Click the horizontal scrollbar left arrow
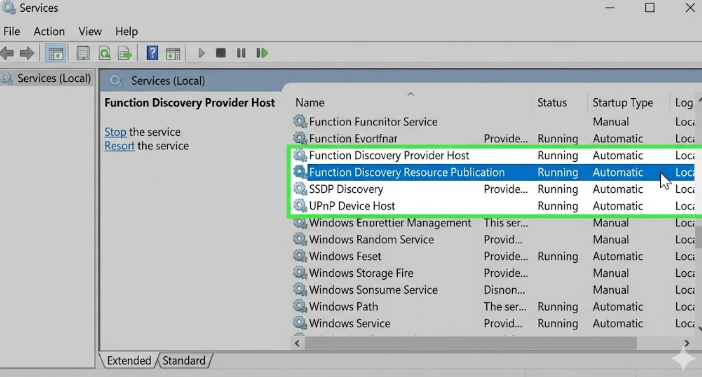Viewport: 702px width, 377px height. coord(297,343)
